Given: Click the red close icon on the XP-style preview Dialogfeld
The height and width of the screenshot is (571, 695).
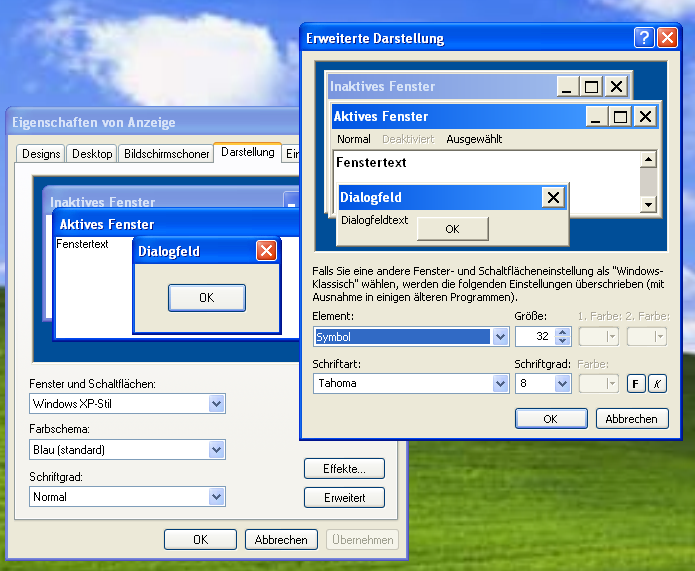Looking at the screenshot, I should click(x=266, y=251).
